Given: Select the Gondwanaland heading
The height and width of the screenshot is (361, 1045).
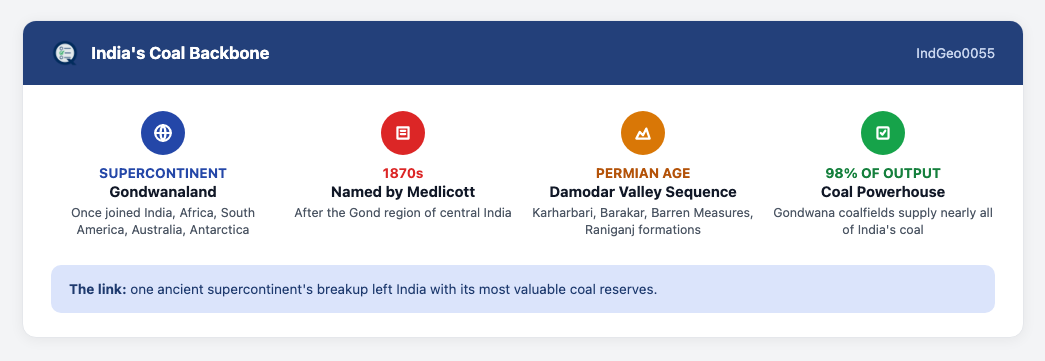Looking at the screenshot, I should pos(163,192).
